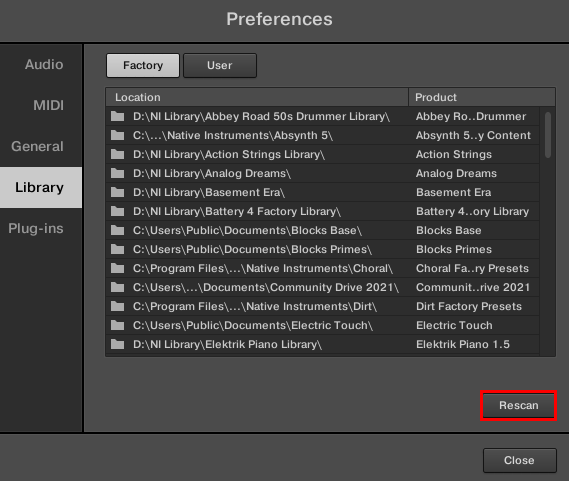The width and height of the screenshot is (569, 481).
Task: Select path C:\Users\Public\Documents\Blocks Base\
Action: [247, 230]
